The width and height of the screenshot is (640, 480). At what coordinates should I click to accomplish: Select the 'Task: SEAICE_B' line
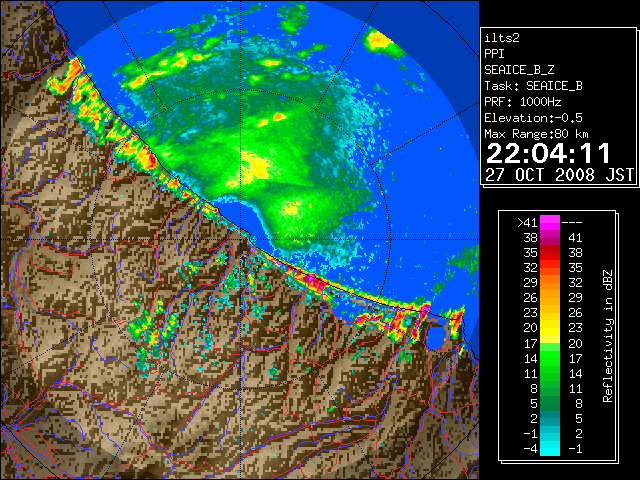(x=533, y=86)
